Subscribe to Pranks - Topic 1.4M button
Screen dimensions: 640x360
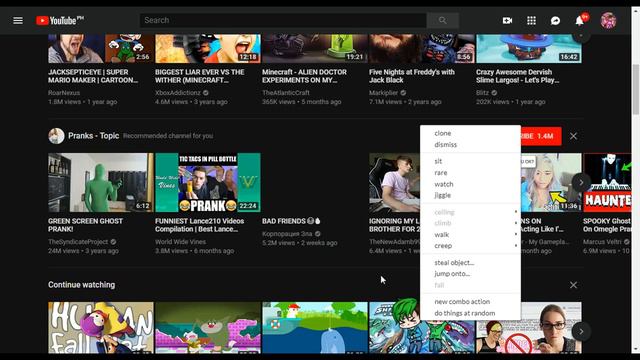click(541, 136)
